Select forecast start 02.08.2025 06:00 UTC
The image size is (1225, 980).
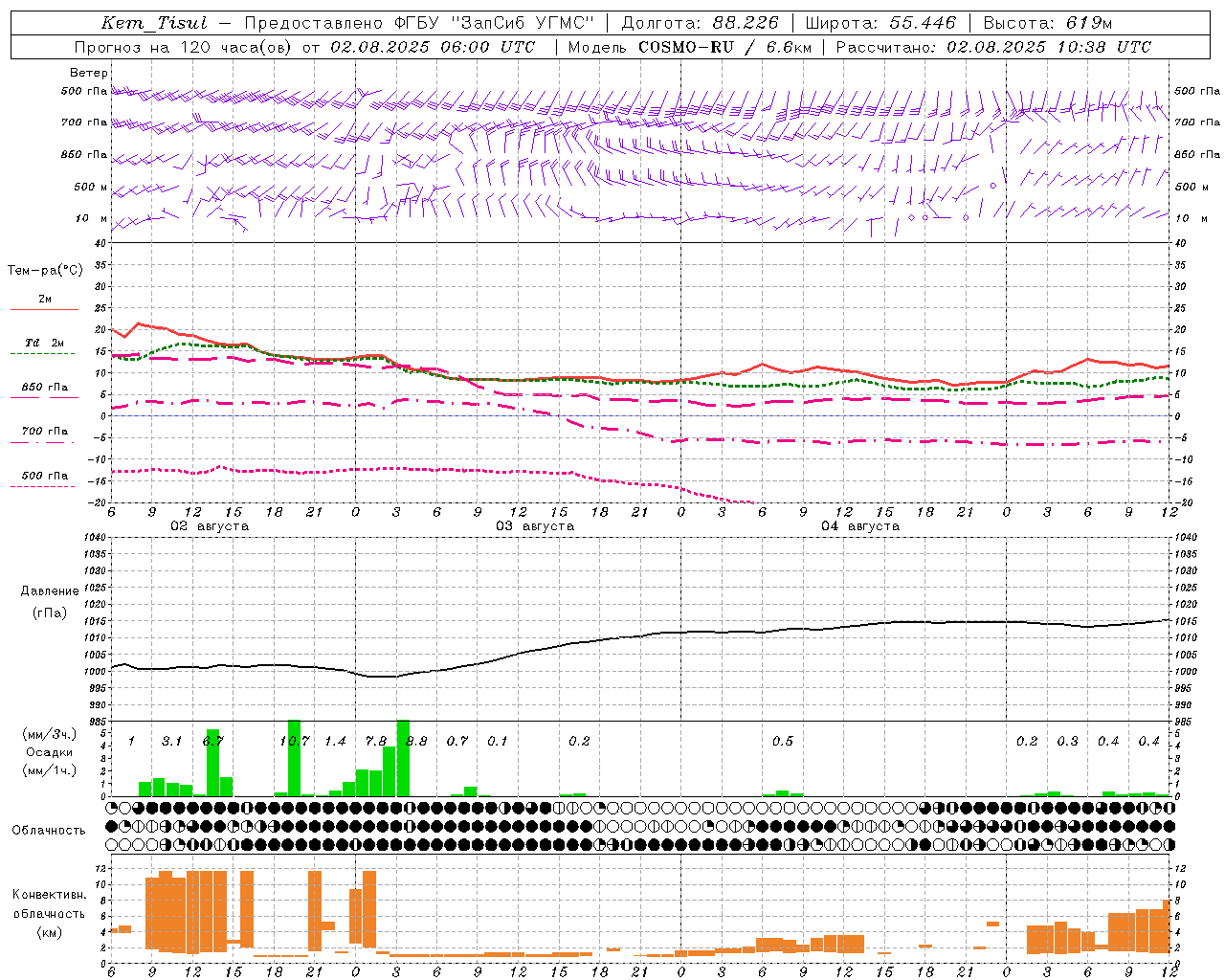(x=433, y=47)
